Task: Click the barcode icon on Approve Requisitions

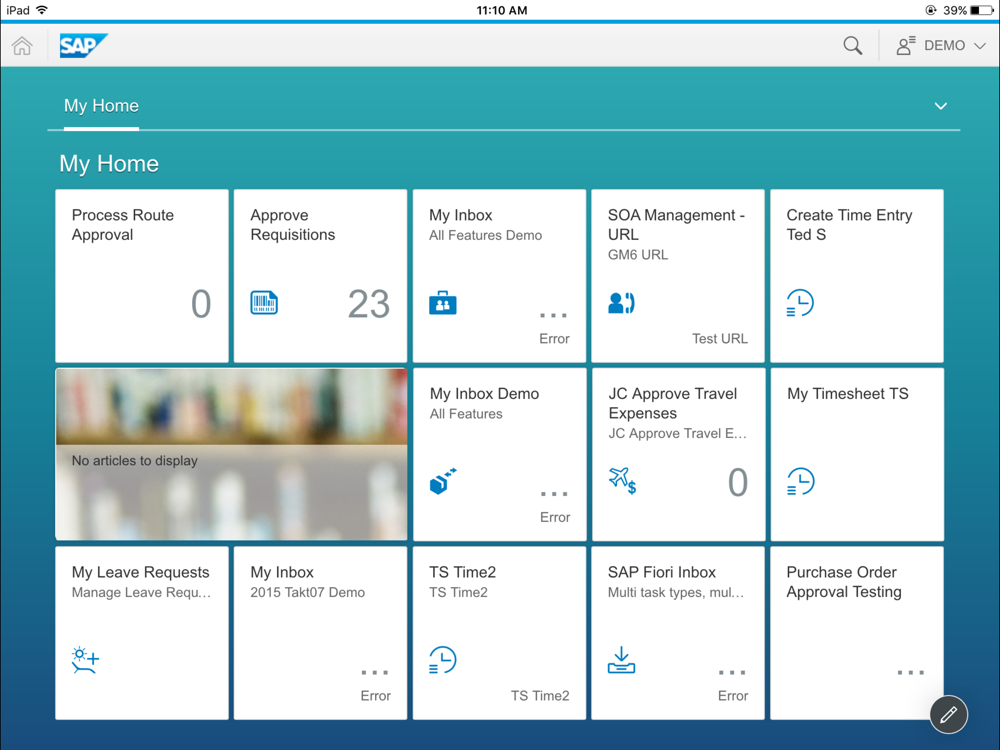Action: coord(264,303)
